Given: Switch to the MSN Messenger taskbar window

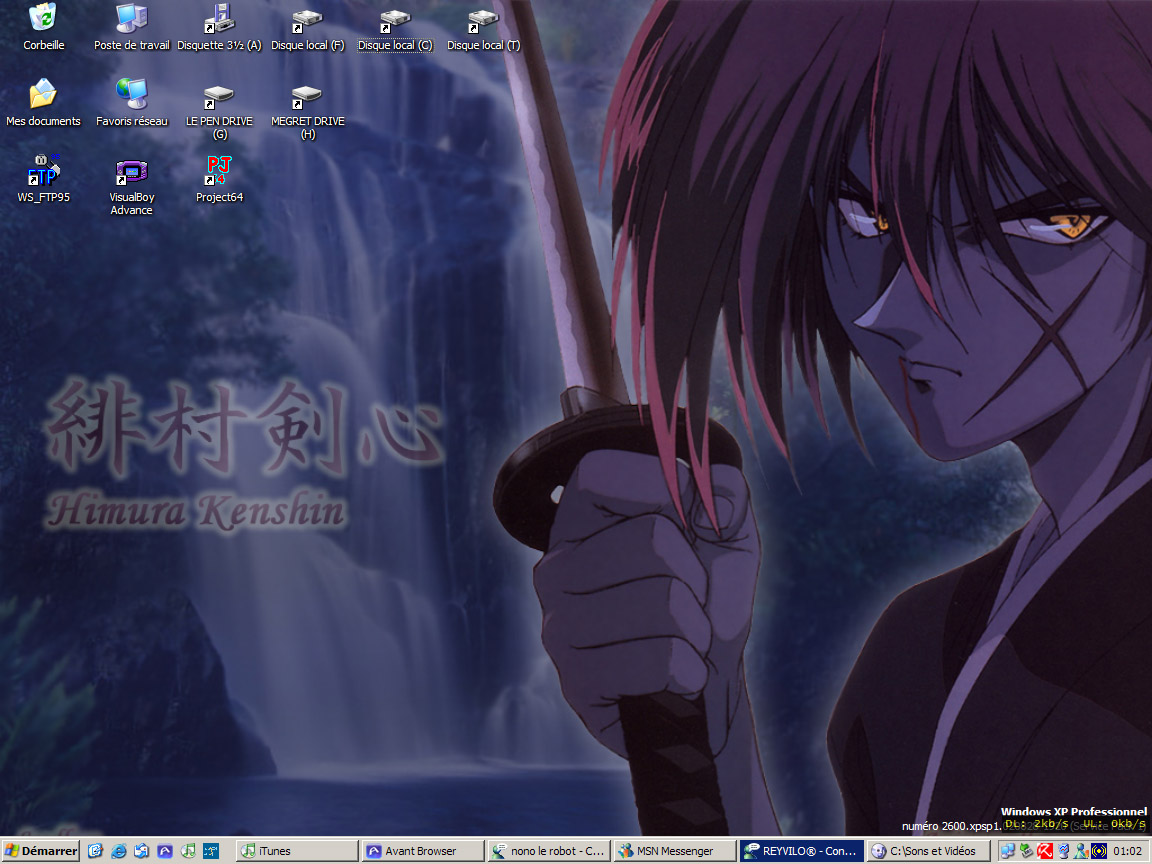Looking at the screenshot, I should [675, 851].
